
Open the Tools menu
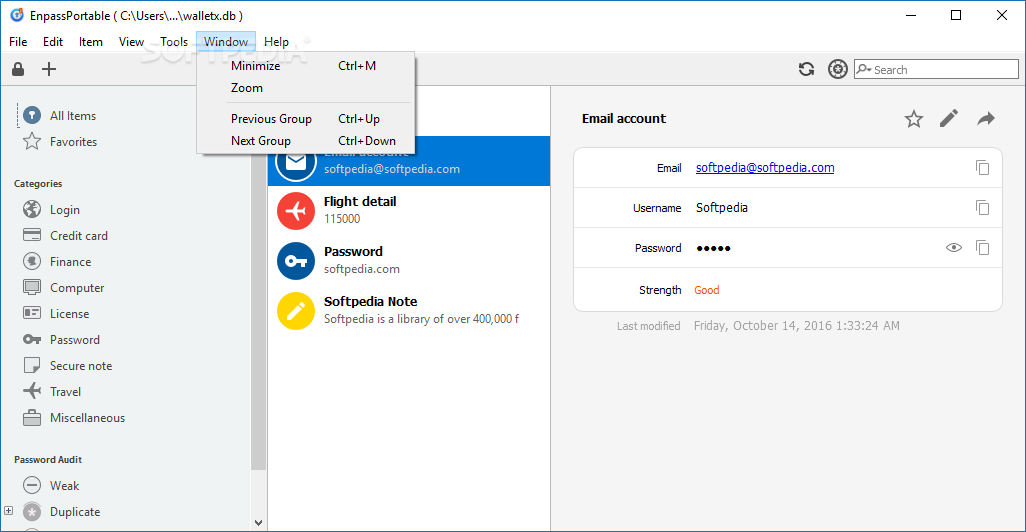coord(174,42)
